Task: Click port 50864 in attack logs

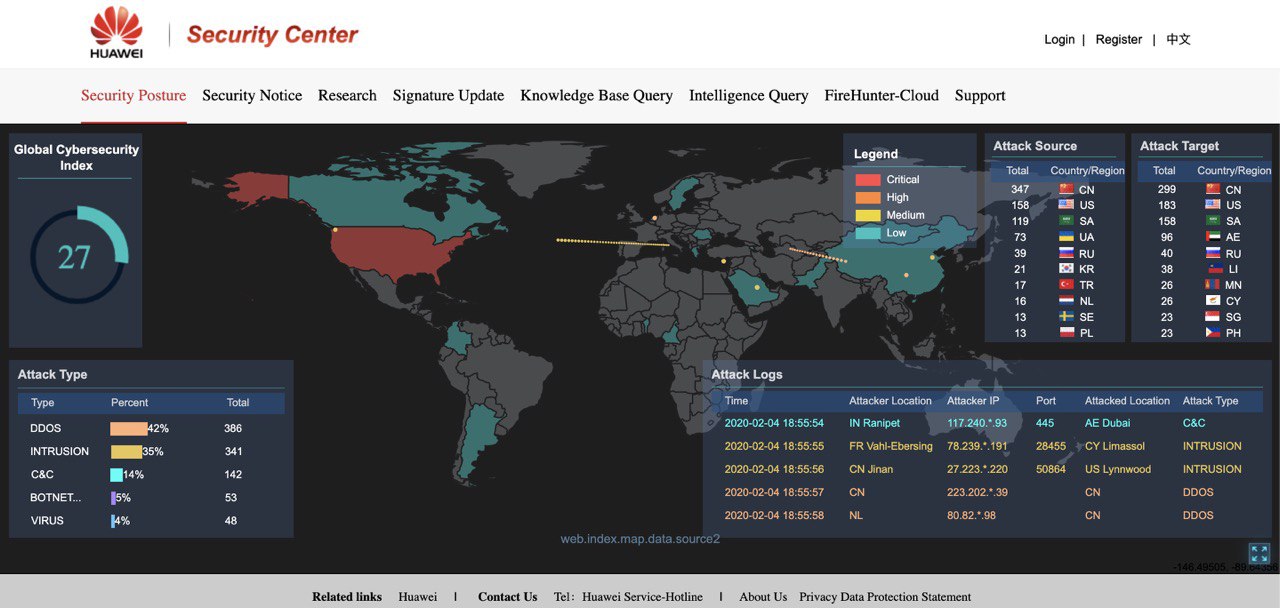Action: pos(1051,469)
